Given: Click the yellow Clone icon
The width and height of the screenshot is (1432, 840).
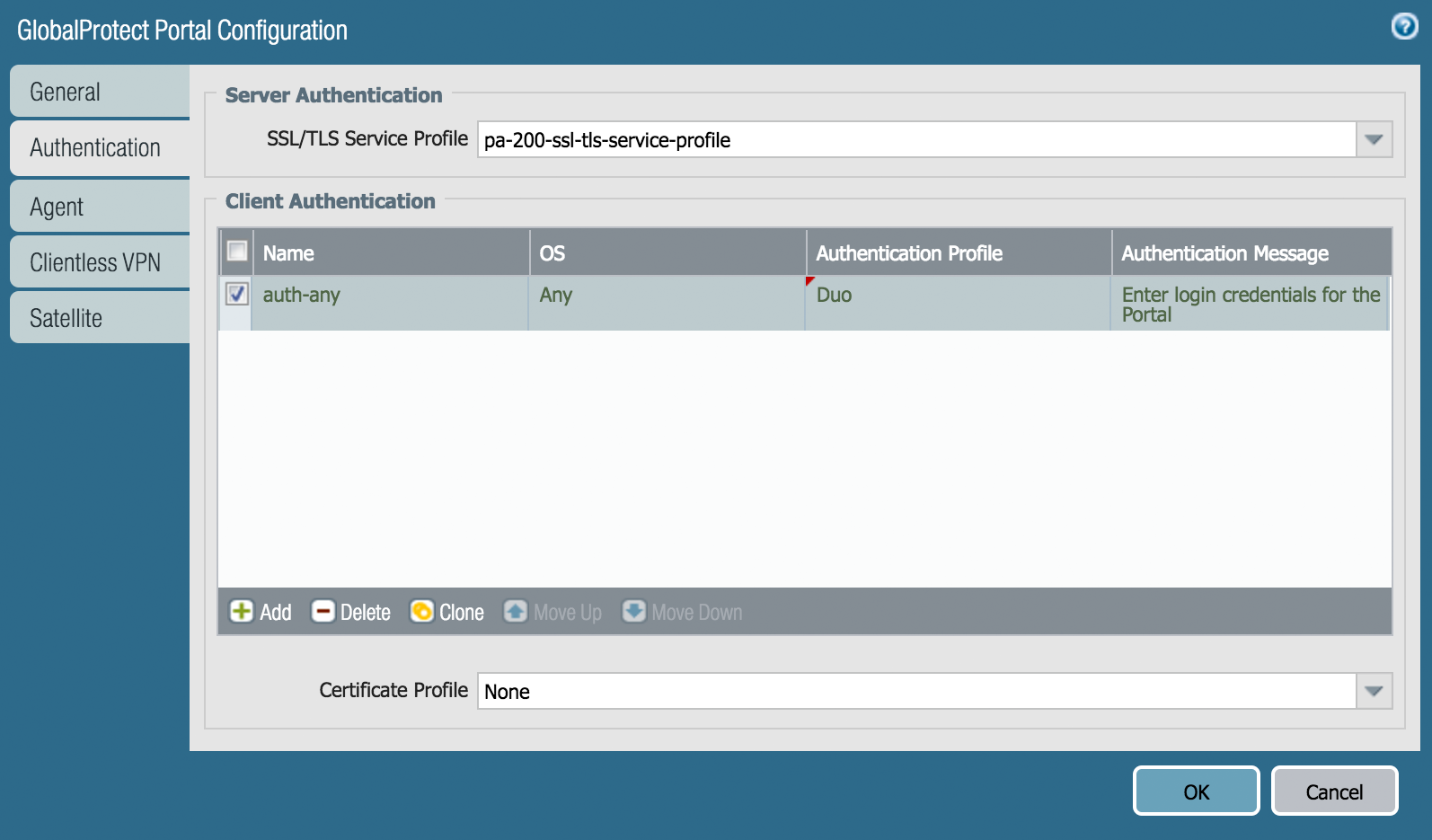Looking at the screenshot, I should coord(421,612).
